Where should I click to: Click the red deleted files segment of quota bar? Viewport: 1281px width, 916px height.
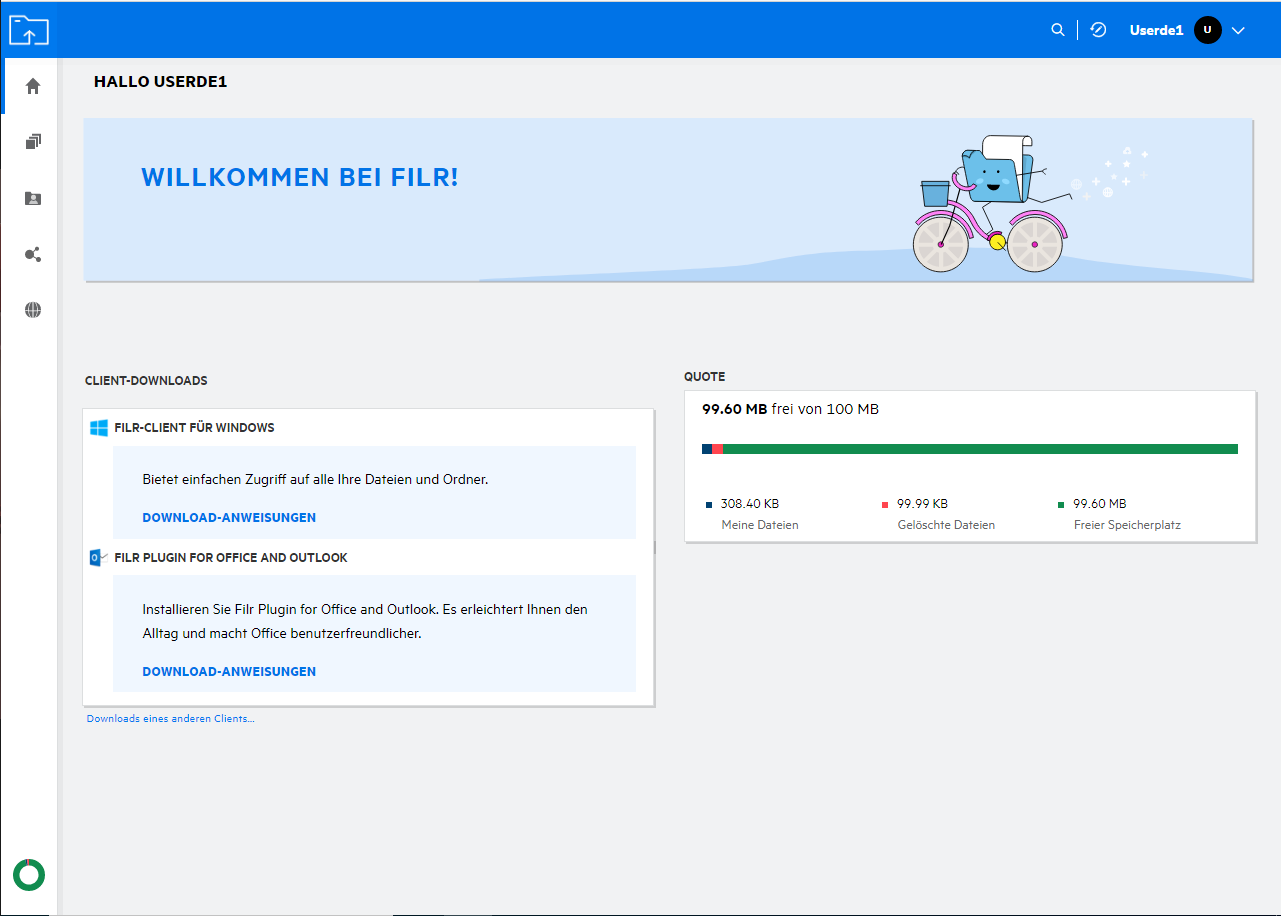(717, 449)
